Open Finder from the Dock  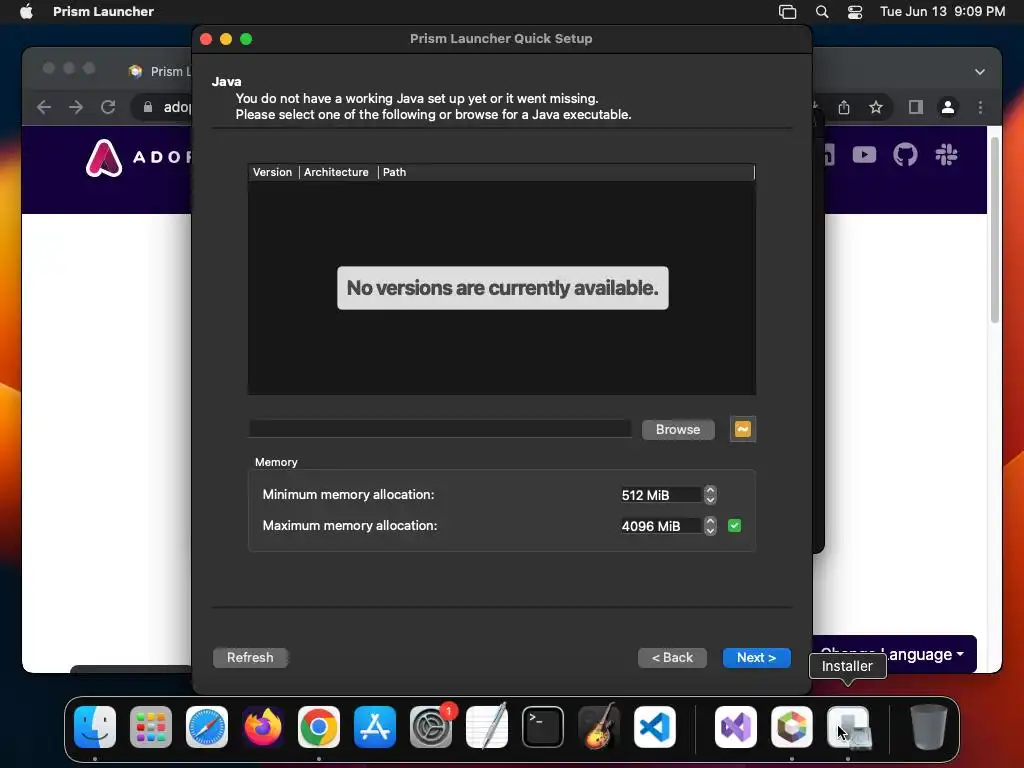tap(95, 727)
